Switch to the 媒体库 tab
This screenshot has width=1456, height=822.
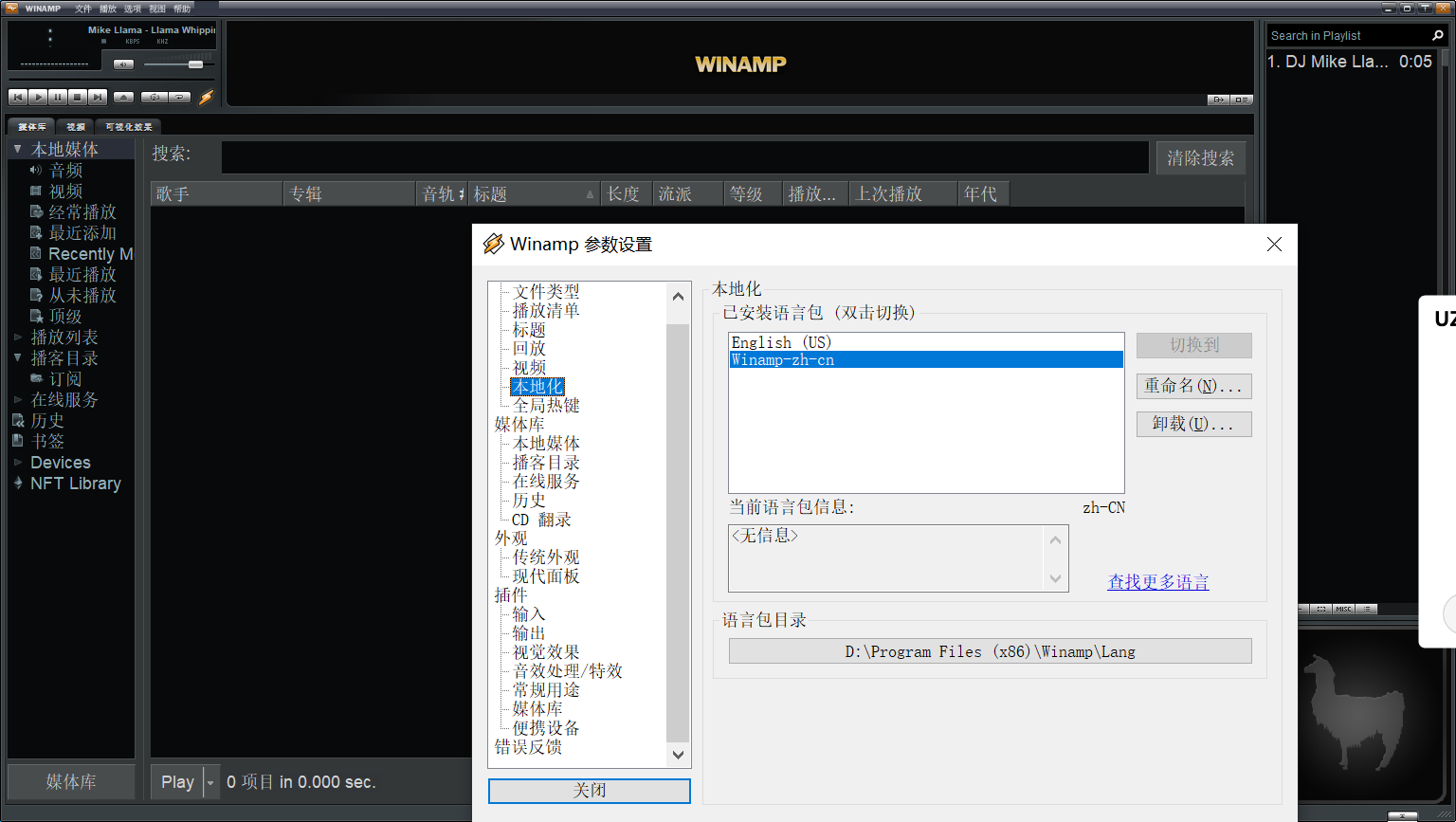click(x=31, y=126)
